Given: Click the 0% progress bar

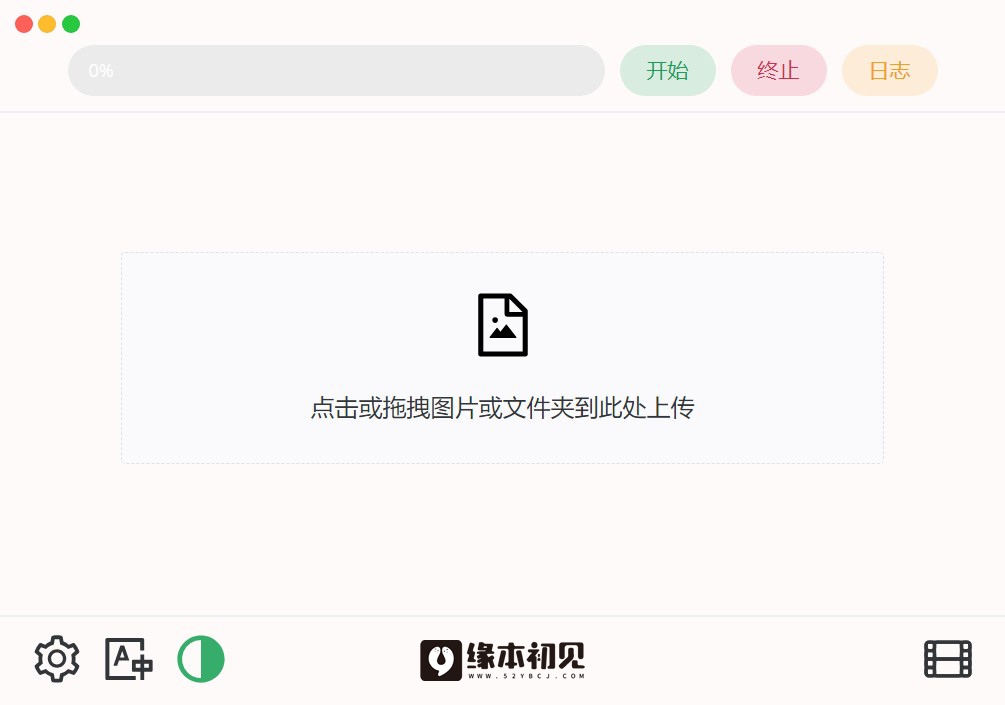Looking at the screenshot, I should [x=336, y=70].
